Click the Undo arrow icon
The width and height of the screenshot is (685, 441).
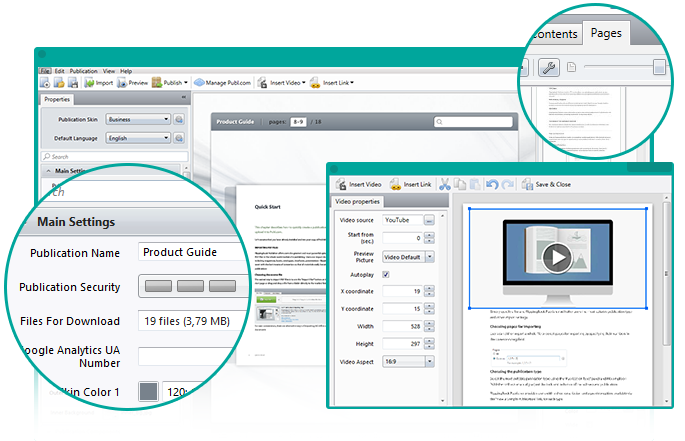pyautogui.click(x=492, y=184)
